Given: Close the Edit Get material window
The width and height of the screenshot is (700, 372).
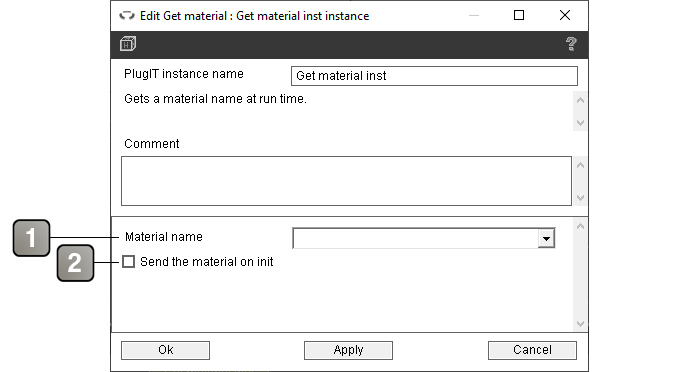Looking at the screenshot, I should click(565, 16).
